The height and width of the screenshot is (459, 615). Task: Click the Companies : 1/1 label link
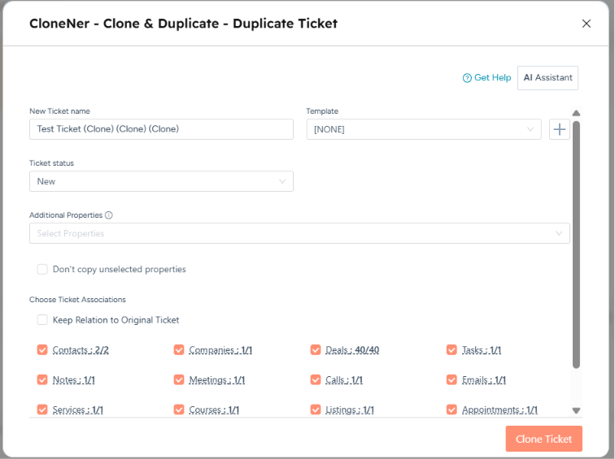[x=220, y=350]
